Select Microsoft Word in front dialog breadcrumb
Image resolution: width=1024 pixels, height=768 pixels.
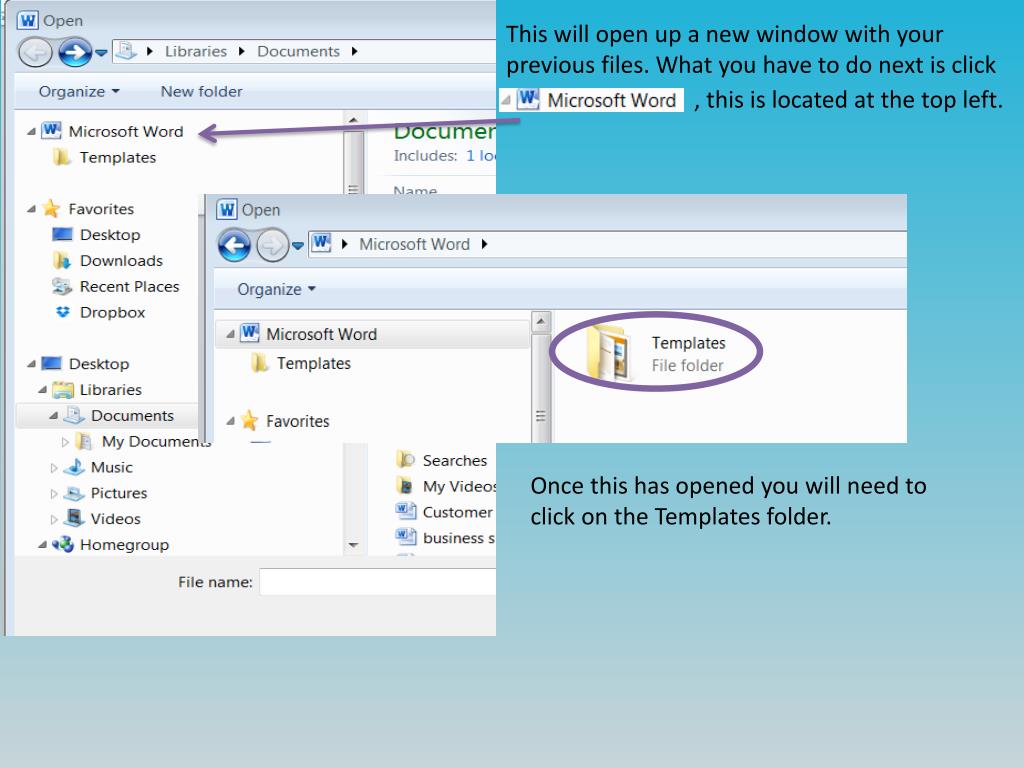coord(414,244)
